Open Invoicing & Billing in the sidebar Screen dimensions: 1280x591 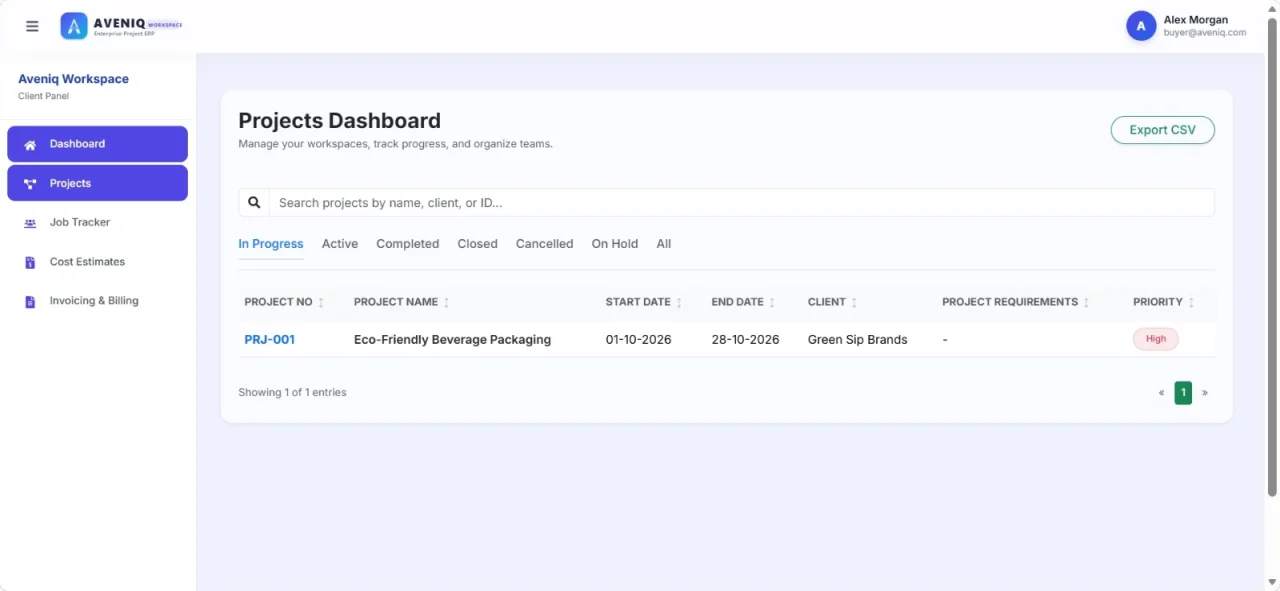coord(97,300)
